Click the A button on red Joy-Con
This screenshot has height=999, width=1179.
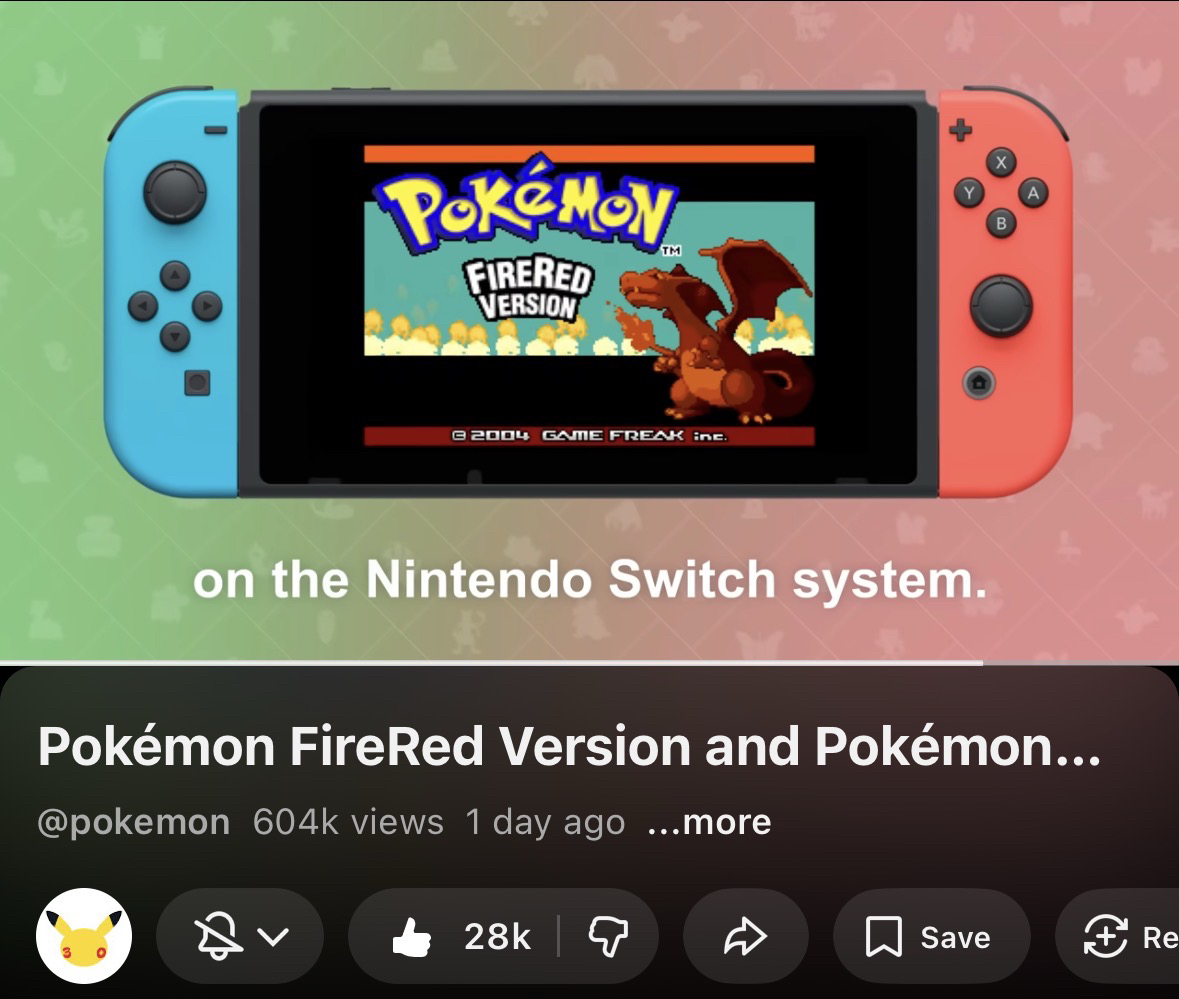tap(1033, 192)
